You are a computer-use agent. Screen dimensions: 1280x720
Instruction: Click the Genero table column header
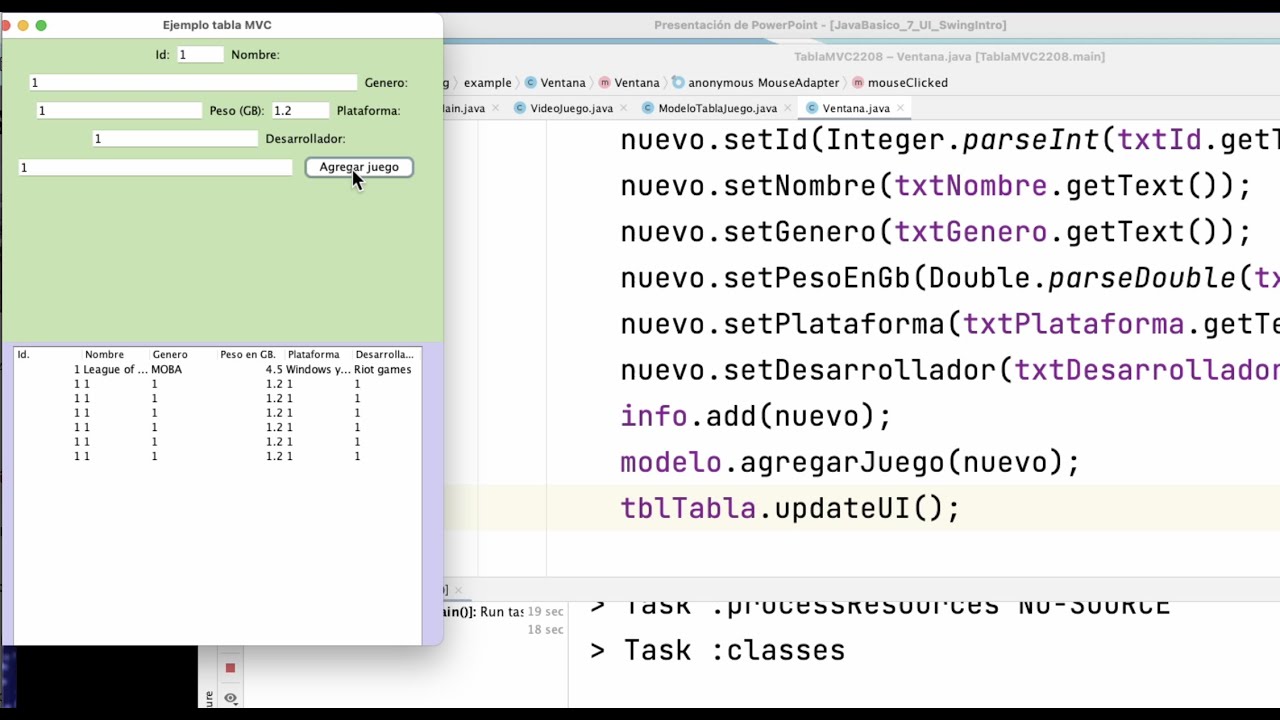tap(183, 354)
